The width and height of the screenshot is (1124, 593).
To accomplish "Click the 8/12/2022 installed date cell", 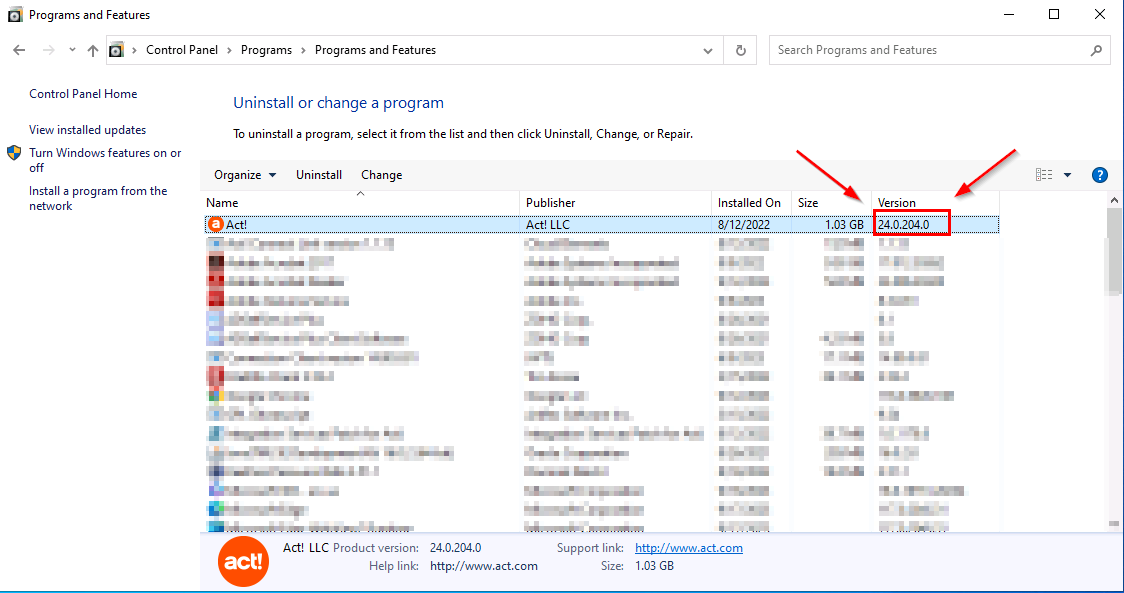I will click(x=743, y=224).
